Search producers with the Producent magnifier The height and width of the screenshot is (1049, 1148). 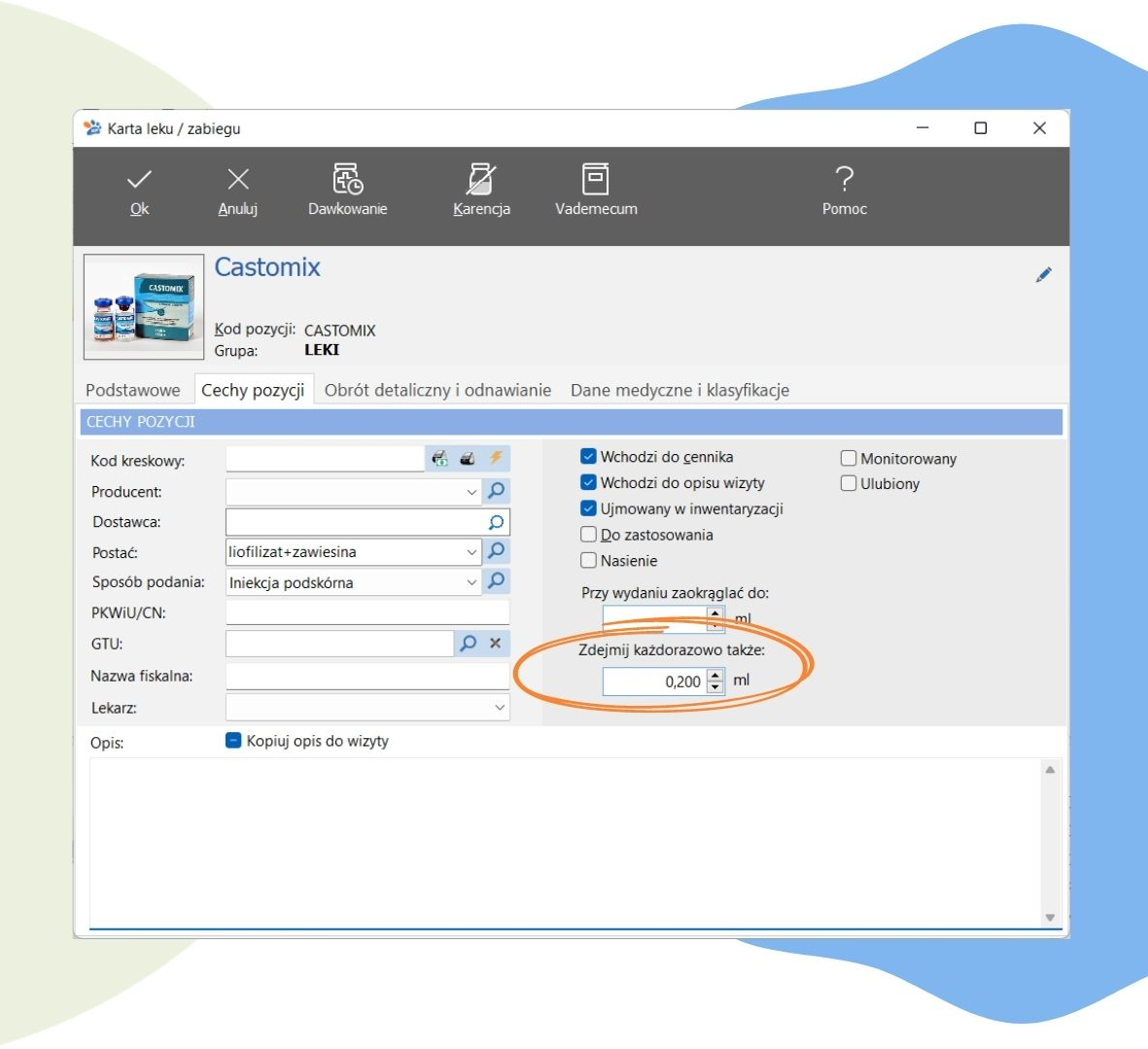tap(496, 490)
